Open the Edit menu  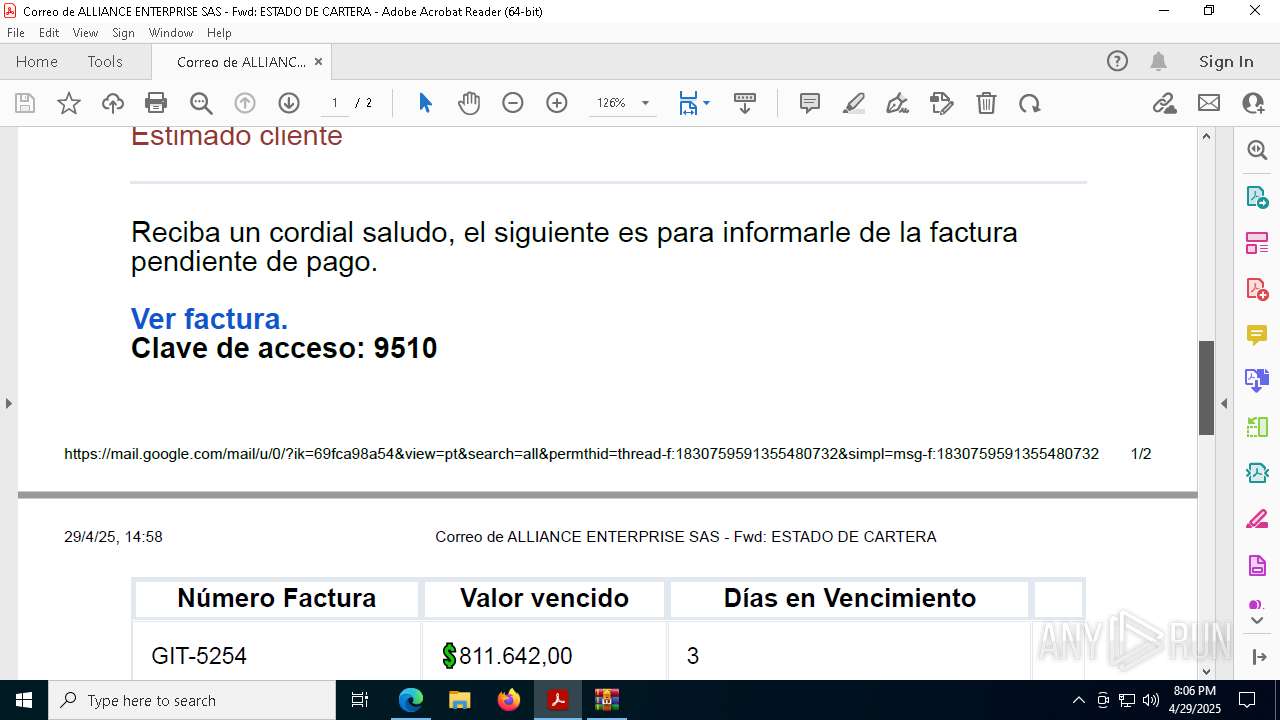pos(49,33)
